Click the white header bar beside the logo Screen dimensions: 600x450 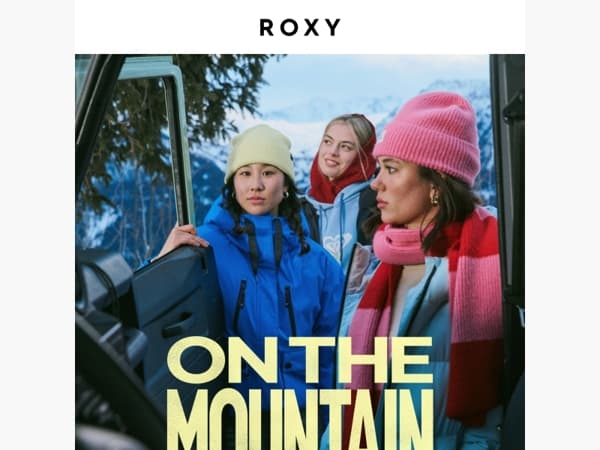tap(432, 27)
